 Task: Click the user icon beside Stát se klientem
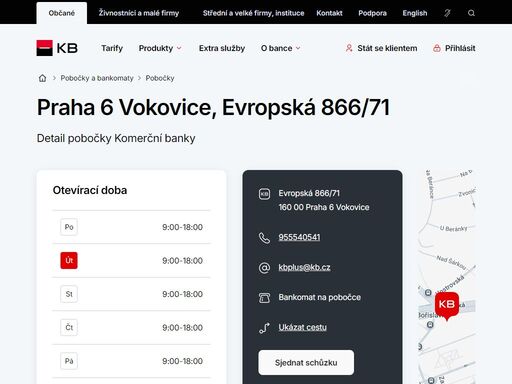click(x=349, y=48)
